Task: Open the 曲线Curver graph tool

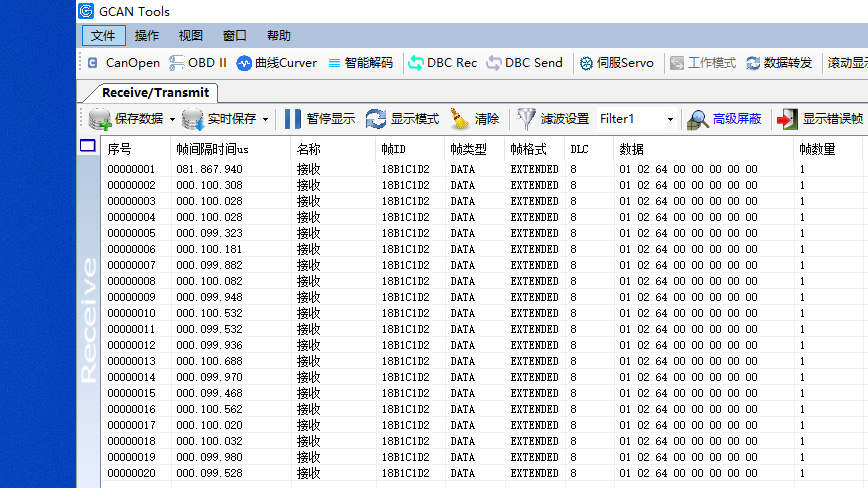Action: tap(277, 63)
